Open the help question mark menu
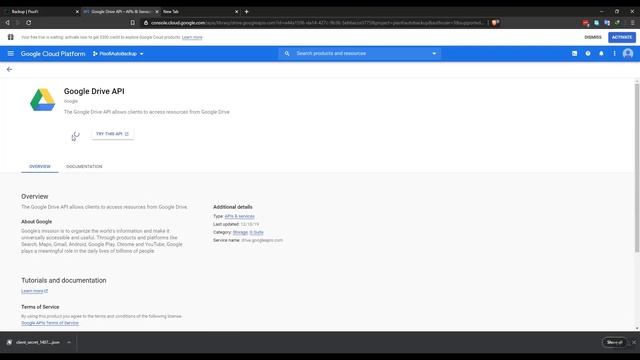 click(588, 53)
